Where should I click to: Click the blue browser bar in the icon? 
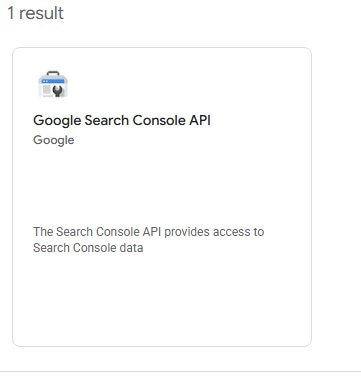pyautogui.click(x=53, y=81)
